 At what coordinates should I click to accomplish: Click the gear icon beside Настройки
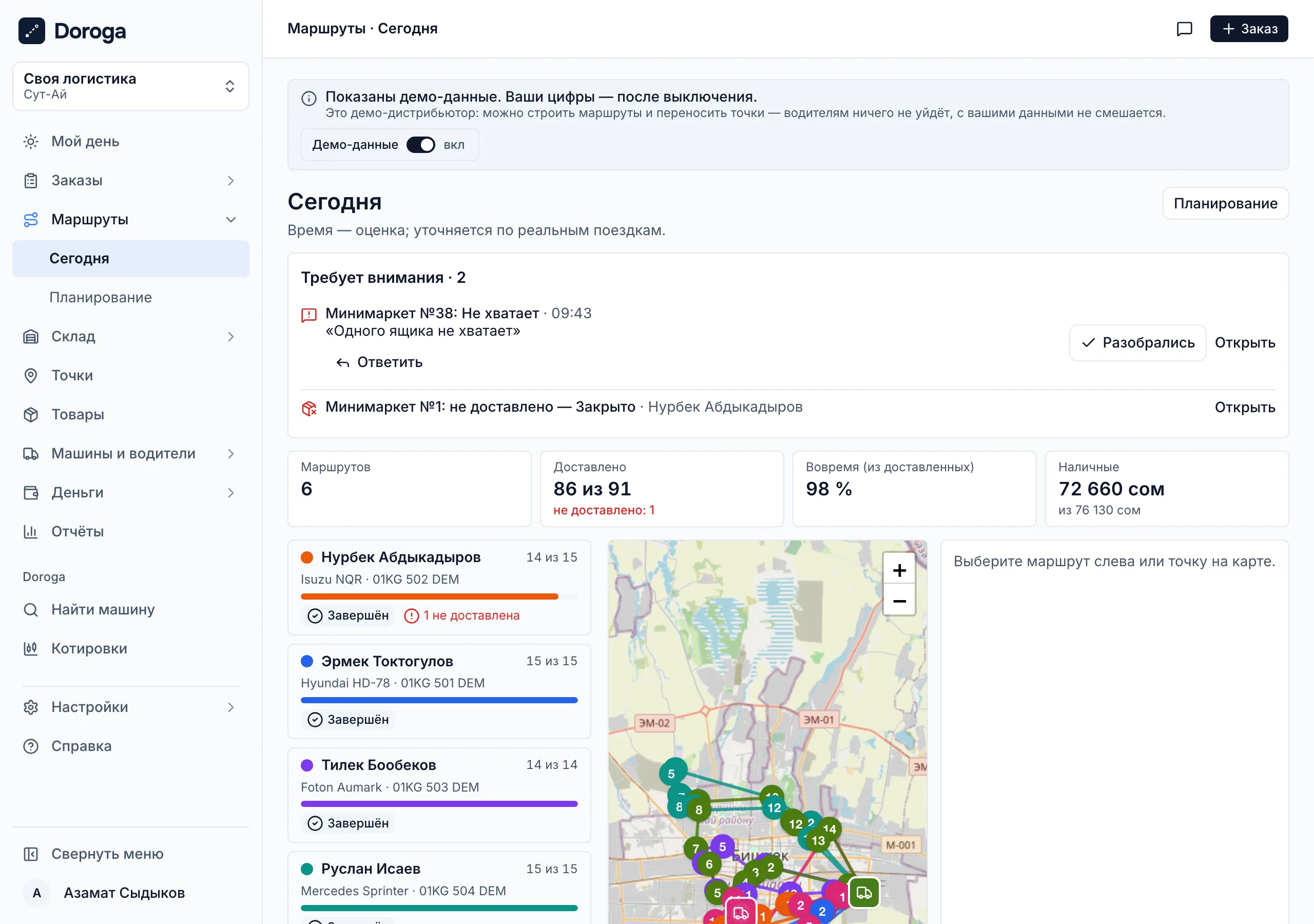pyautogui.click(x=31, y=707)
